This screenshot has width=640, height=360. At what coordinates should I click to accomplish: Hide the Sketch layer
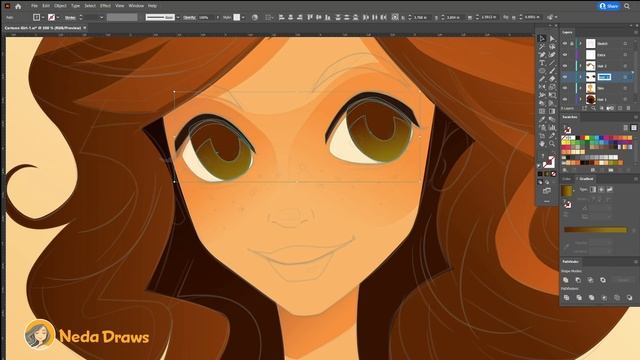(x=565, y=44)
